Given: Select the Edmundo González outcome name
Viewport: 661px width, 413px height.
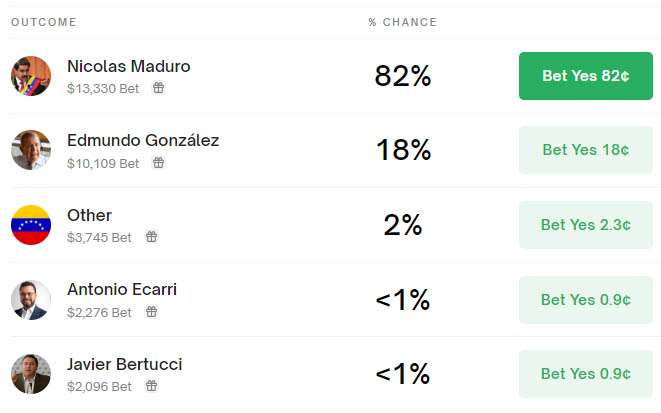Looking at the screenshot, I should tap(143, 140).
